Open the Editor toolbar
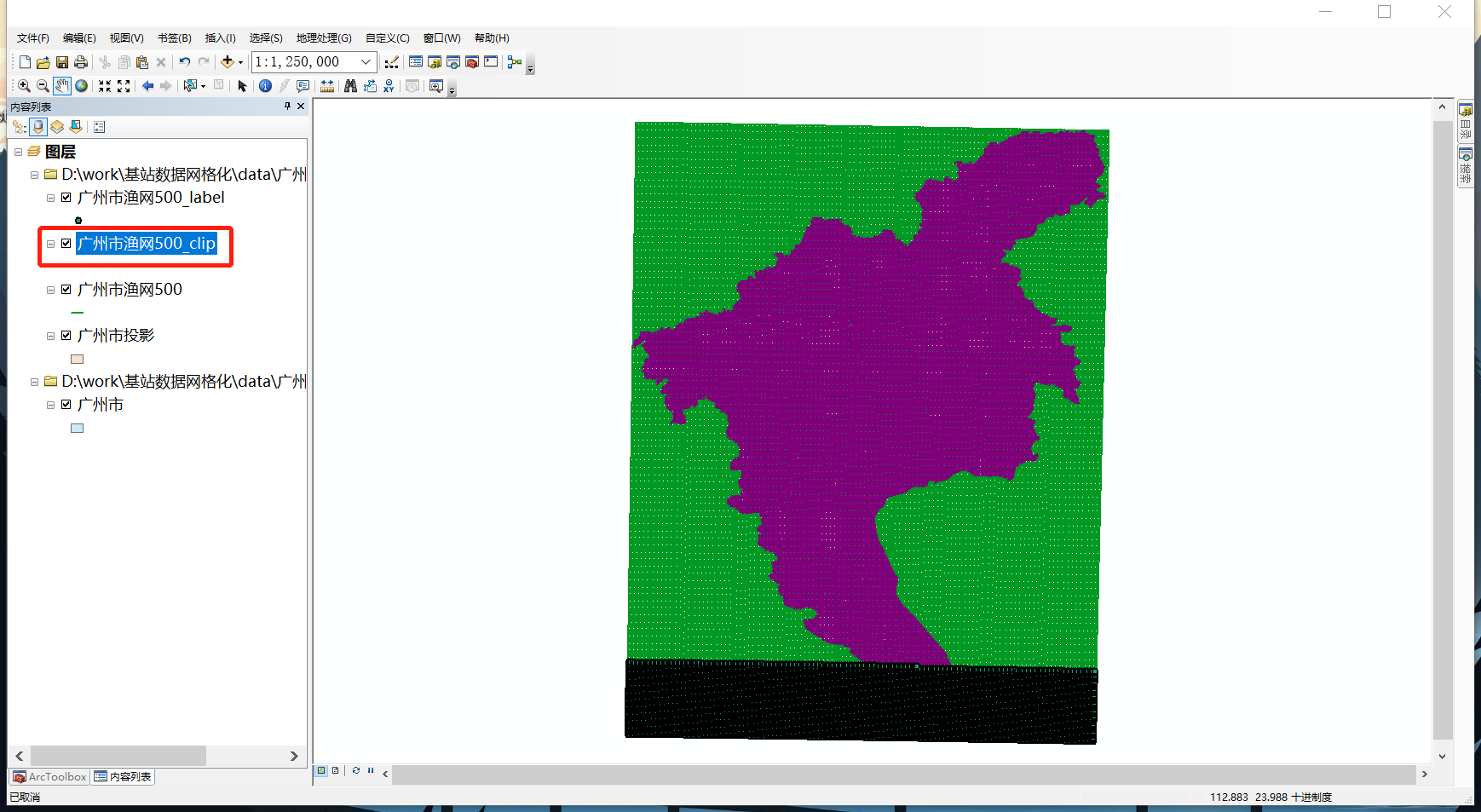 coord(391,62)
